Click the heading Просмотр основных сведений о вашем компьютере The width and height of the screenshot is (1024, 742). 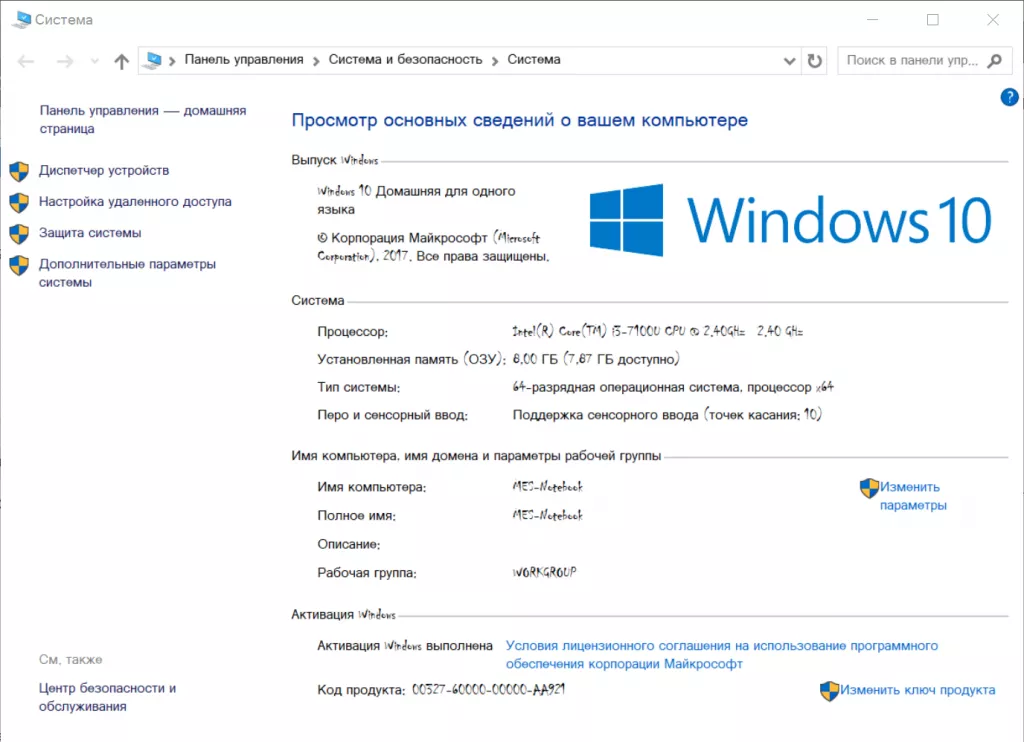[519, 120]
